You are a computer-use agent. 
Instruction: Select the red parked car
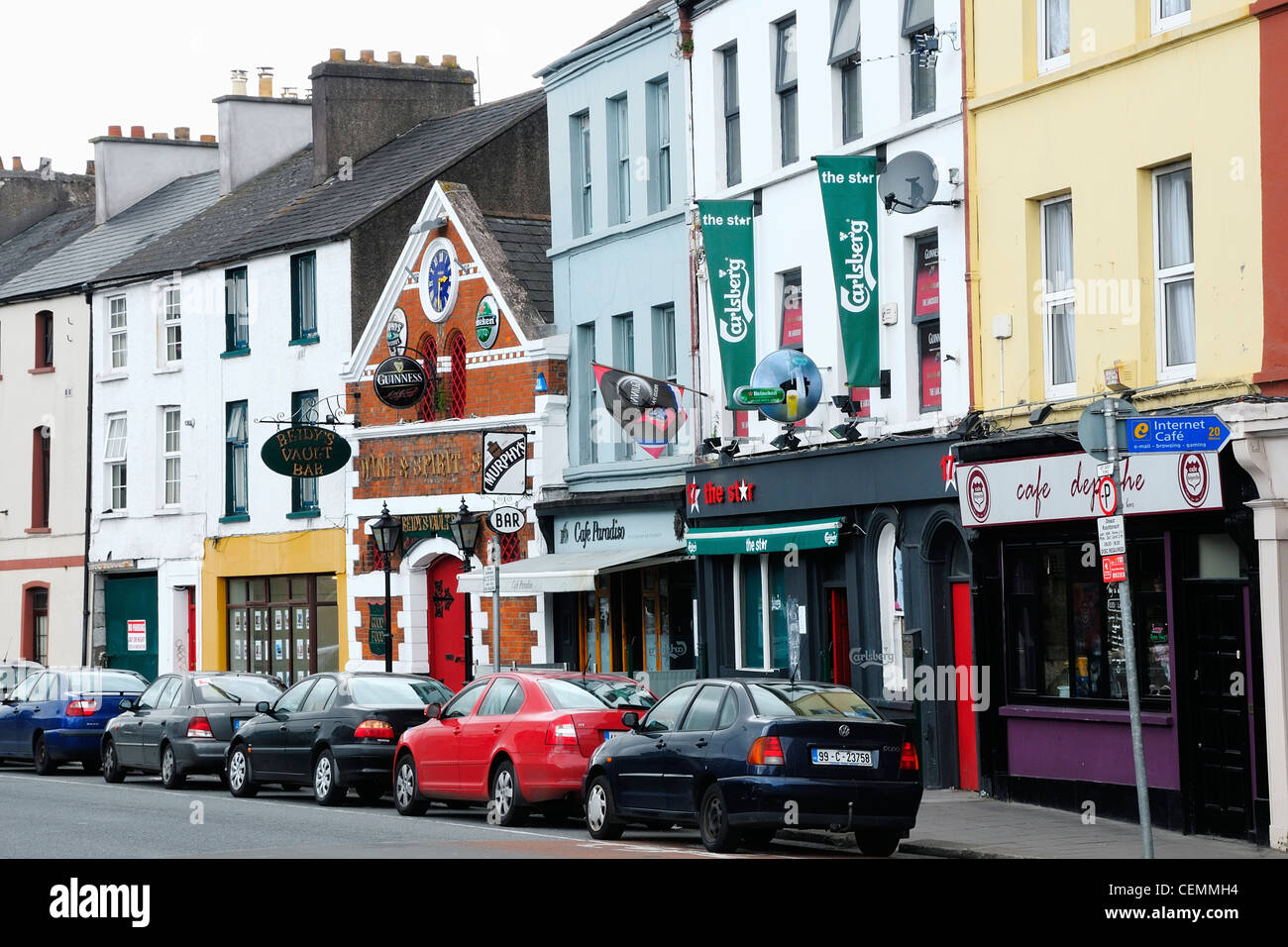point(522,746)
